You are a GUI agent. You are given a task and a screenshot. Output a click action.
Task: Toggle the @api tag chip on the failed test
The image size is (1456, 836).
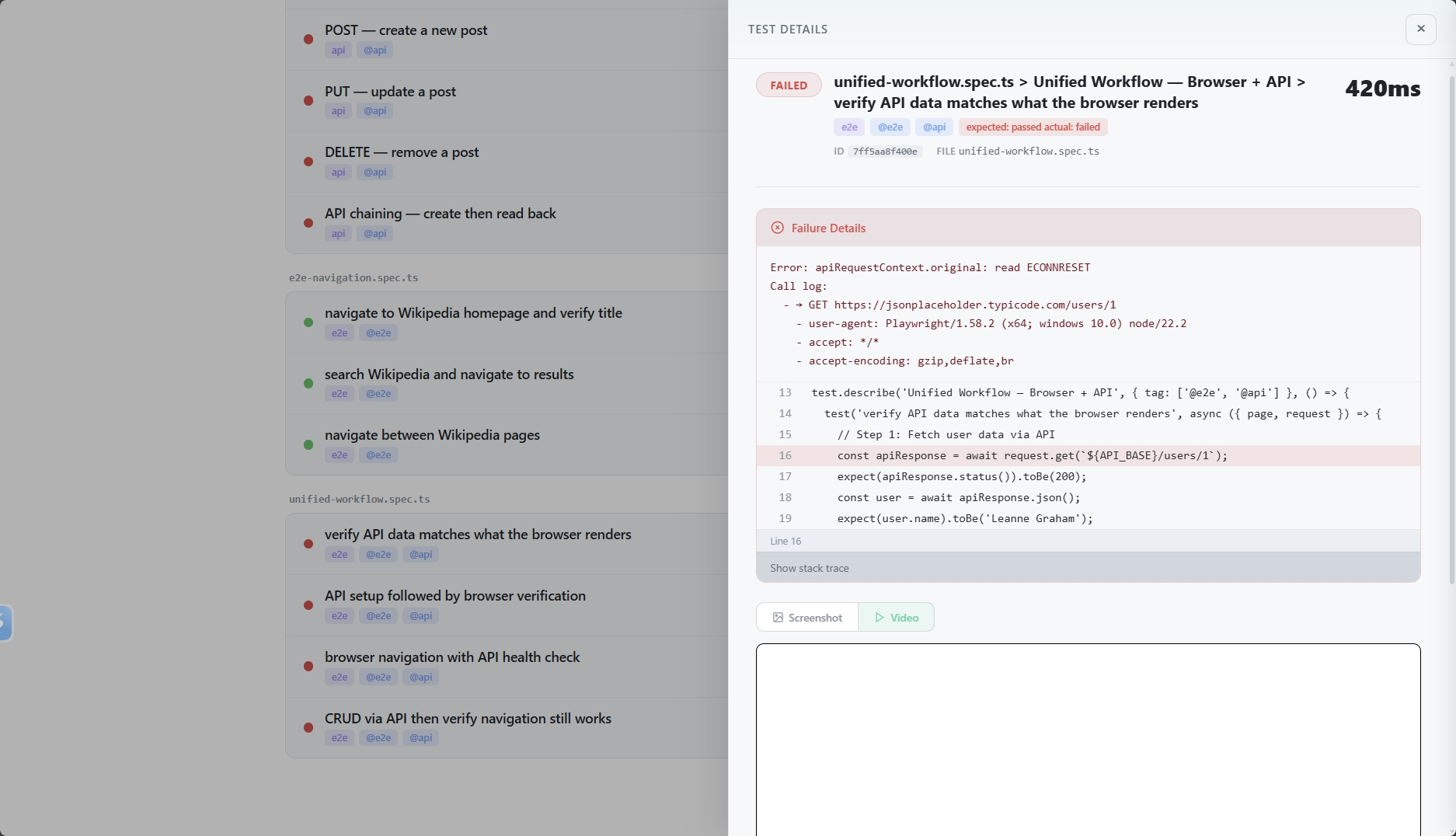[x=934, y=127]
